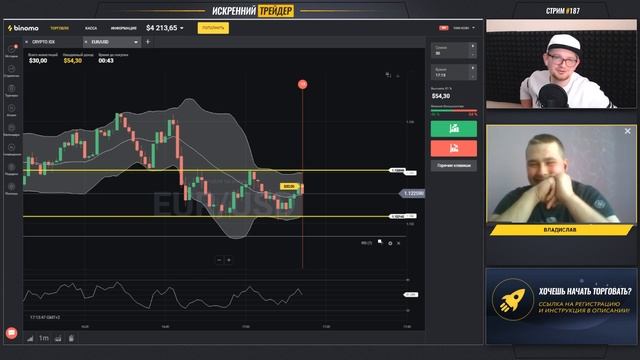Image resolution: width=640 pixels, height=360 pixels.
Task: Click the yellow Пополнить deposit button
Action: coord(213,28)
